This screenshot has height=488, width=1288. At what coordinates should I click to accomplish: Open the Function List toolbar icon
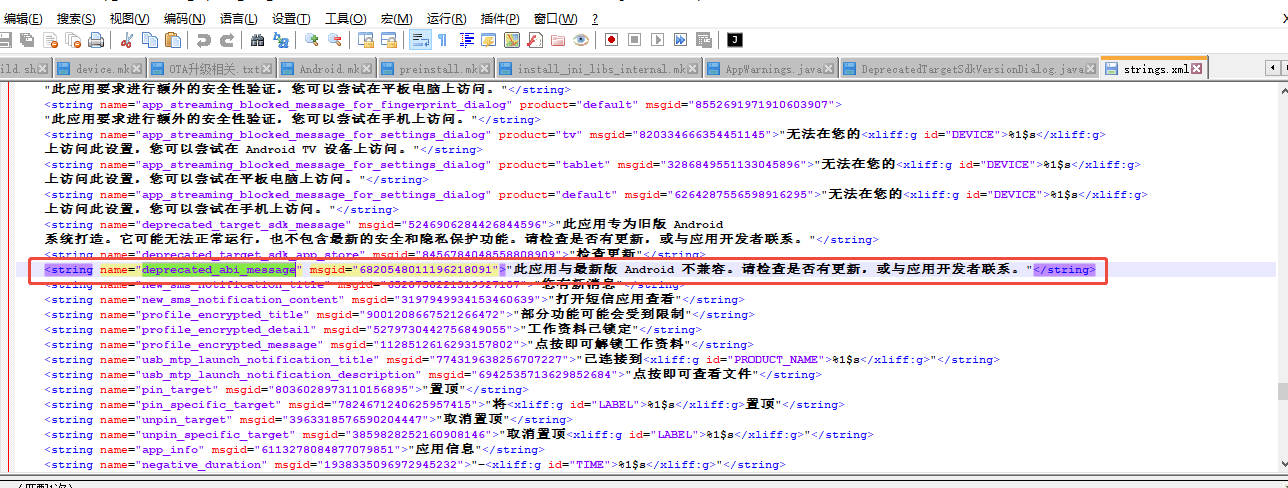(x=535, y=40)
